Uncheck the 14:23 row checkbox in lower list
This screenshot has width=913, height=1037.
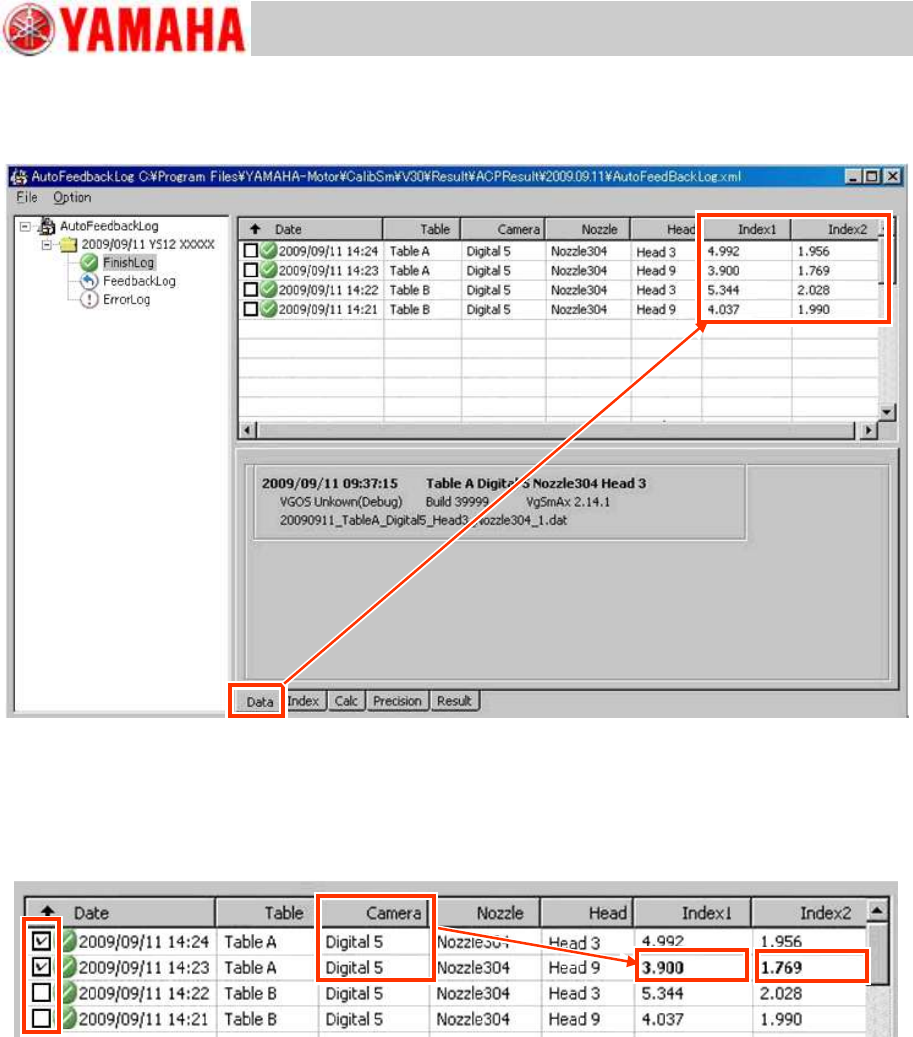[x=41, y=967]
